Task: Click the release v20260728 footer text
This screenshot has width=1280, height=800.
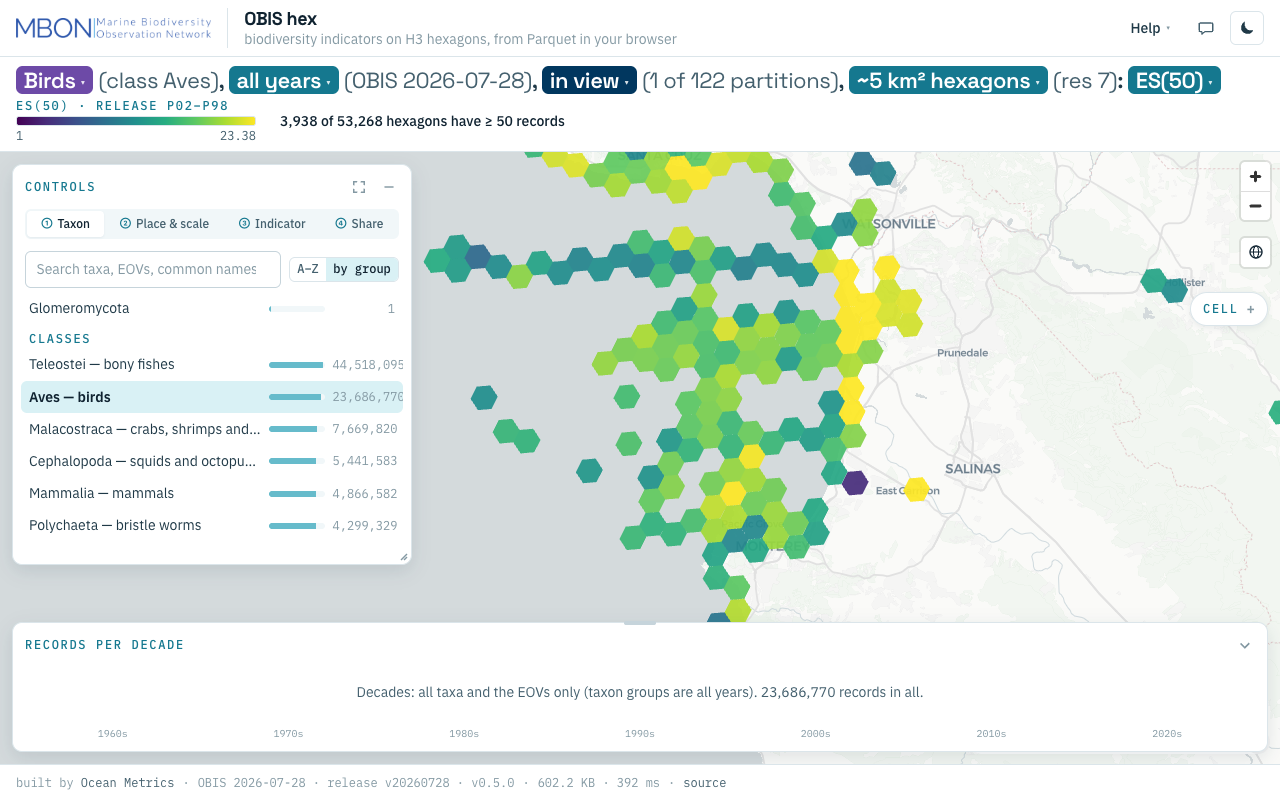Action: click(388, 783)
